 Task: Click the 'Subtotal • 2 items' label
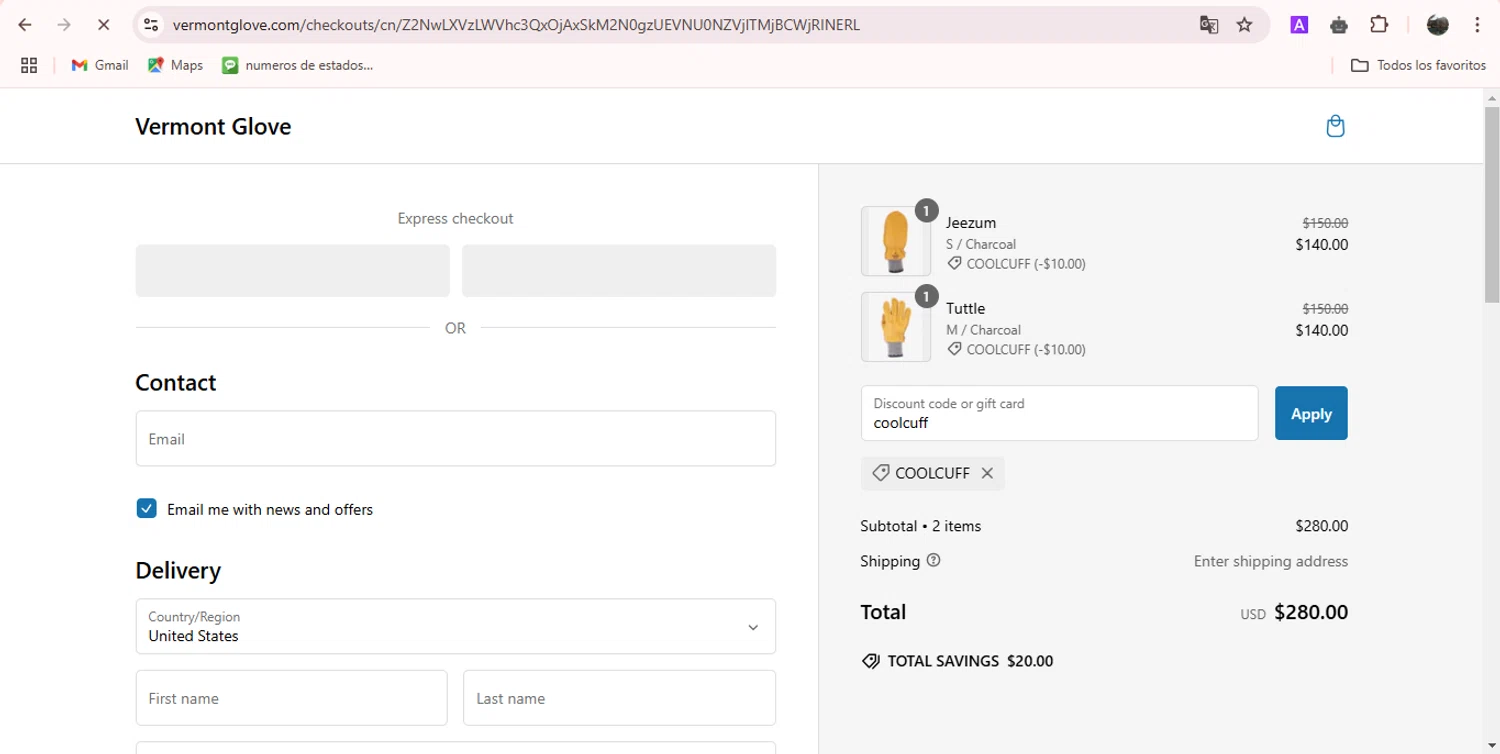[x=921, y=526]
